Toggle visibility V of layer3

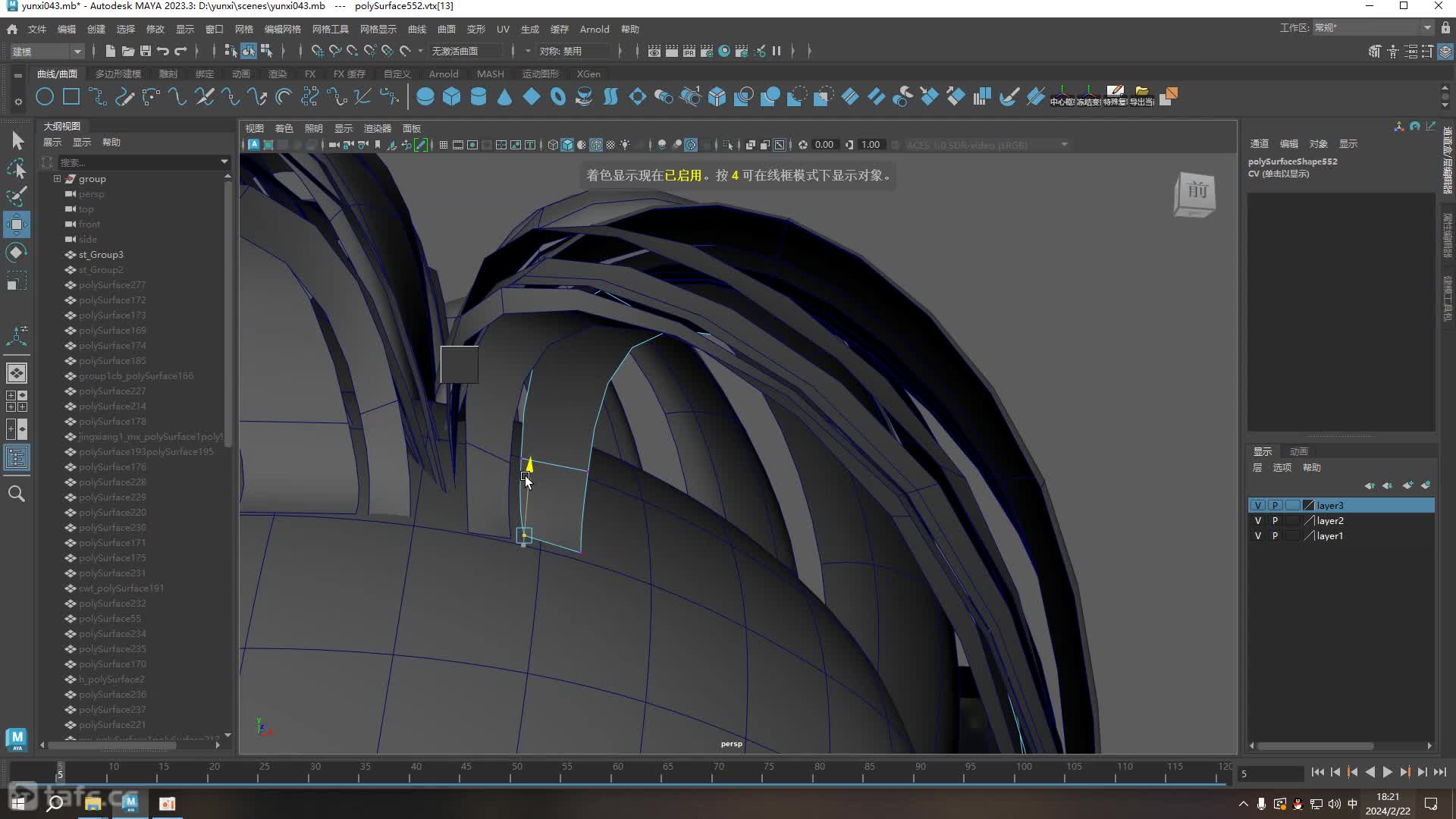pos(1258,506)
